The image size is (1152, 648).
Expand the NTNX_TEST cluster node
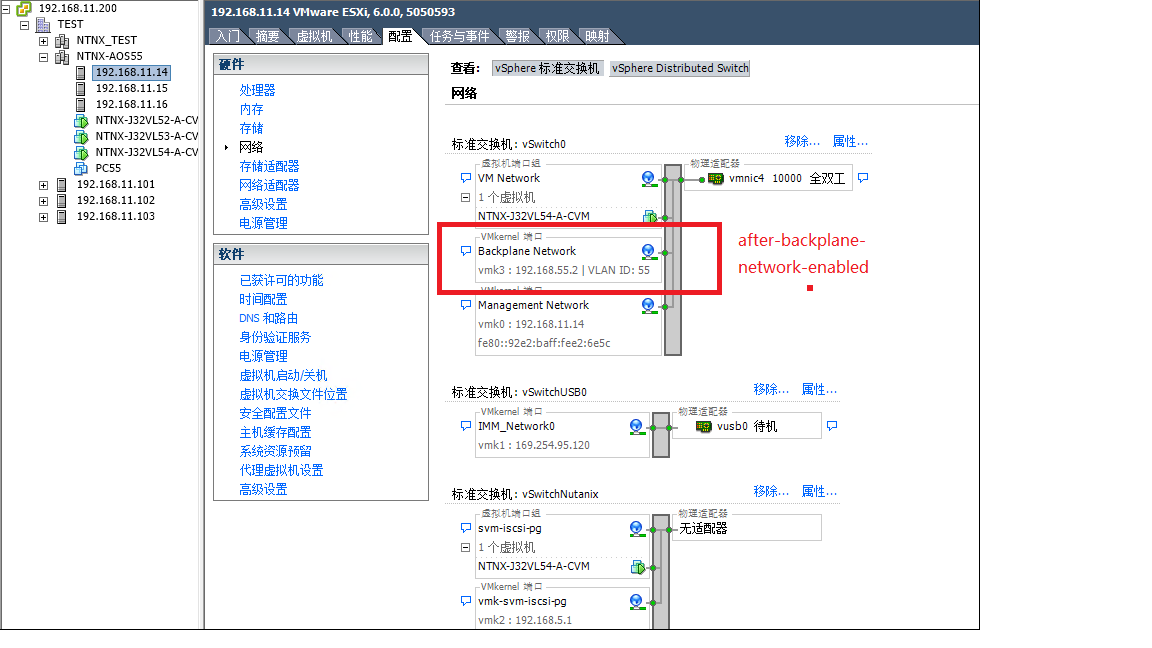coord(43,40)
